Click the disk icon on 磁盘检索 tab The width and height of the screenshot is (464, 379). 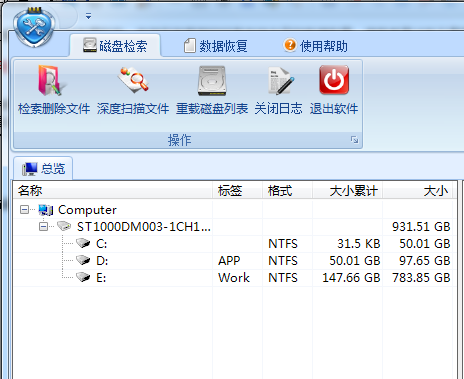90,45
